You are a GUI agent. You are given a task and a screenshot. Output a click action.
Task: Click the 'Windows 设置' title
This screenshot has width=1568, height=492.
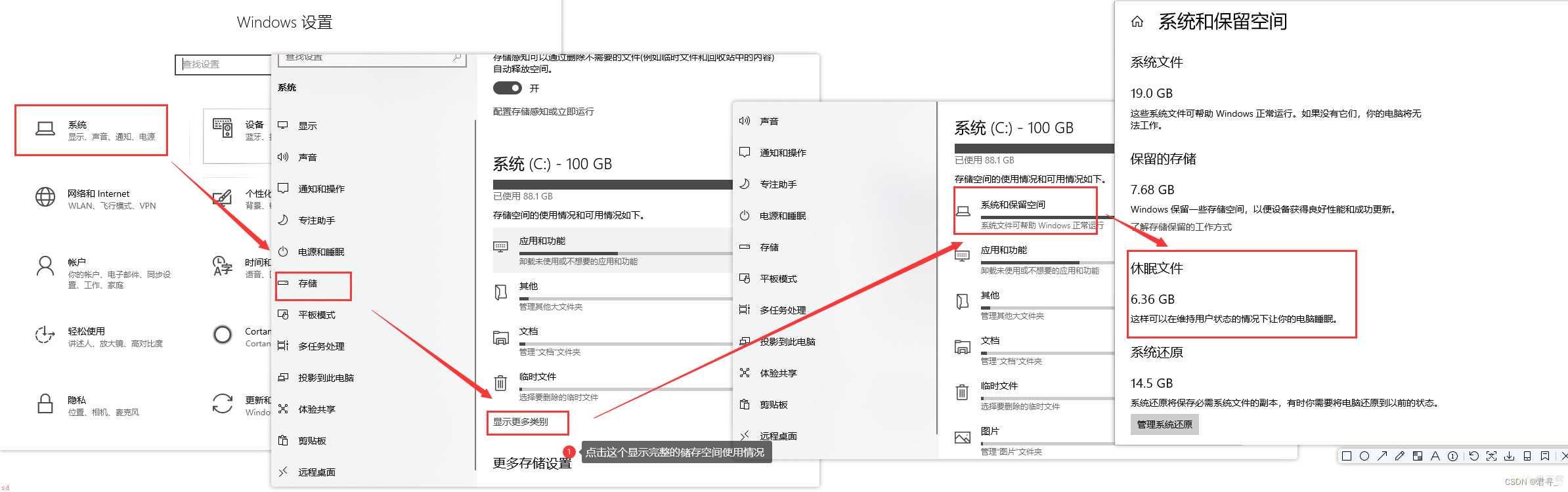point(284,22)
